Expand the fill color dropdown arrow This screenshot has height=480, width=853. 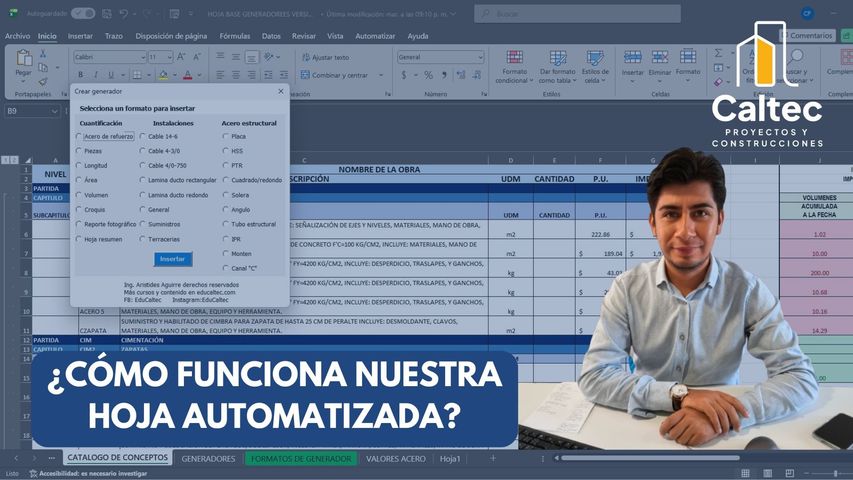coord(174,75)
